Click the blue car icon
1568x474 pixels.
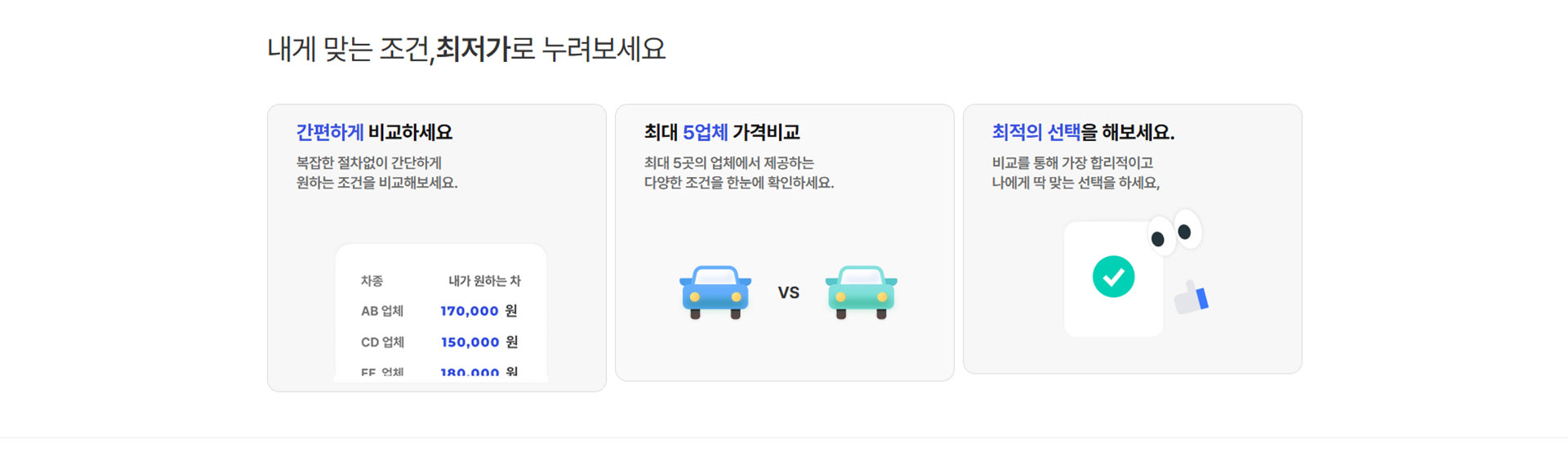[x=715, y=292]
